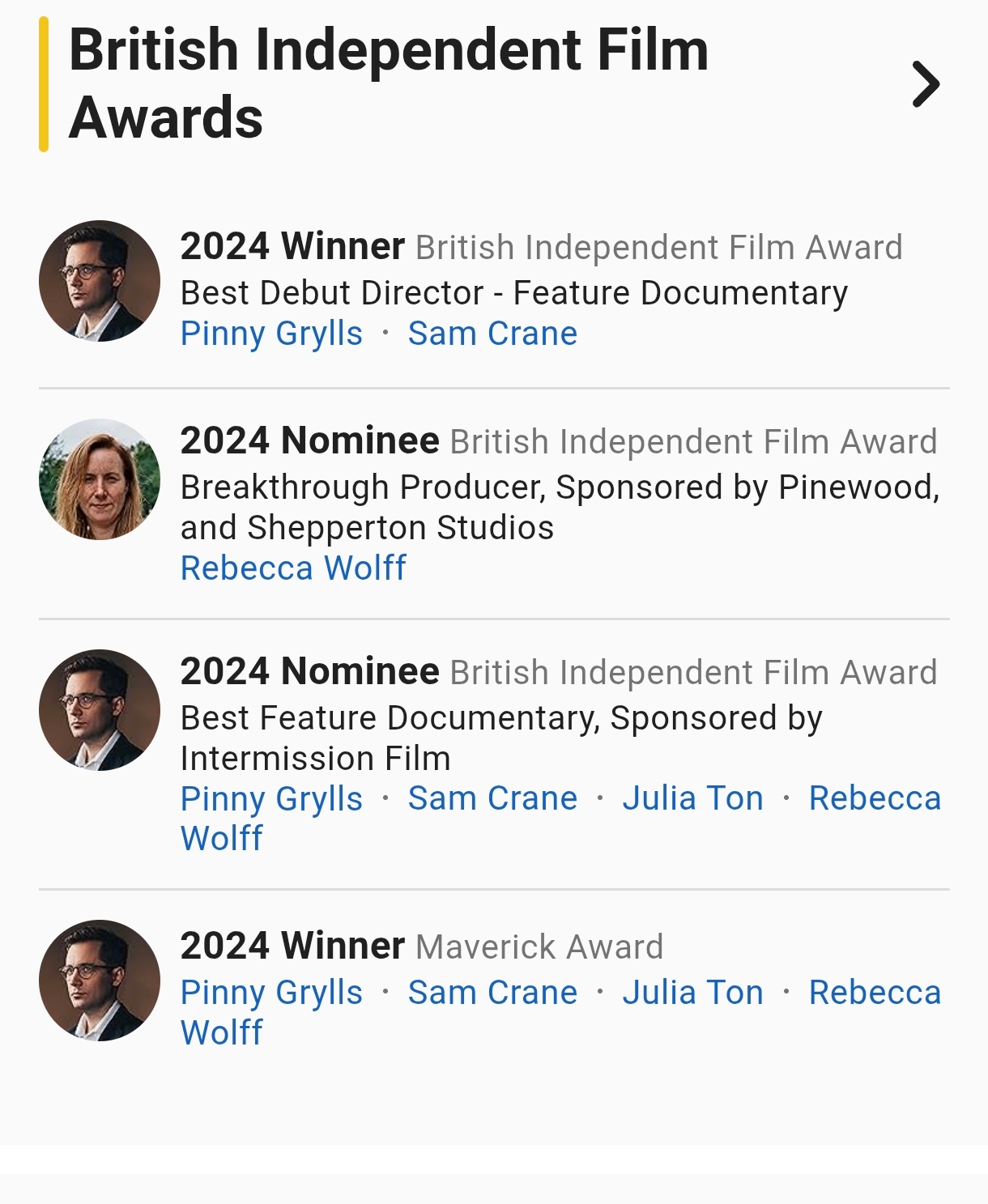This screenshot has width=988, height=1204.
Task: Open Pinny Grylls link under Maverick Award
Action: click(271, 993)
